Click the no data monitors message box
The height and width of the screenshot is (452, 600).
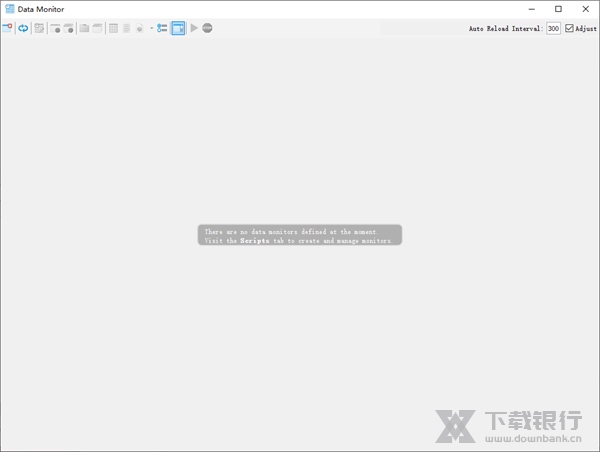click(299, 235)
